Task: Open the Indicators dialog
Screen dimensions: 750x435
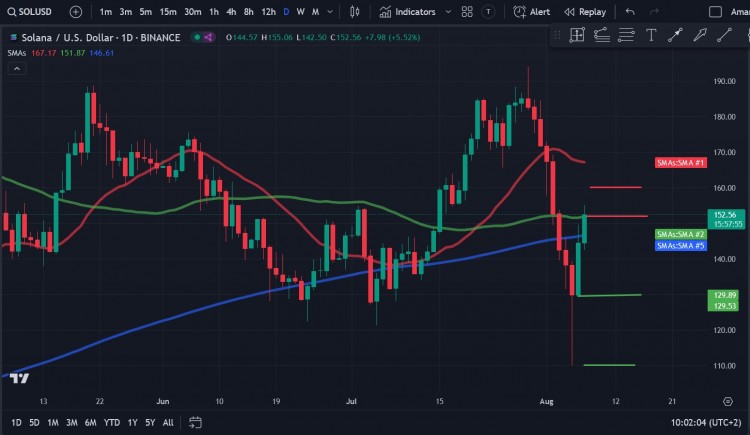Action: pyautogui.click(x=408, y=11)
